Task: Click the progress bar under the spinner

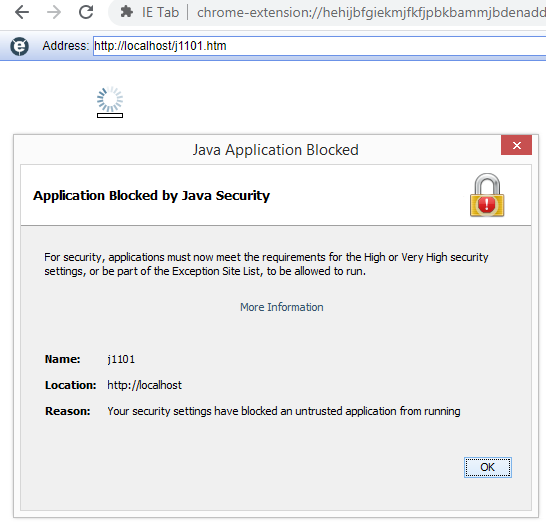Action: click(110, 116)
